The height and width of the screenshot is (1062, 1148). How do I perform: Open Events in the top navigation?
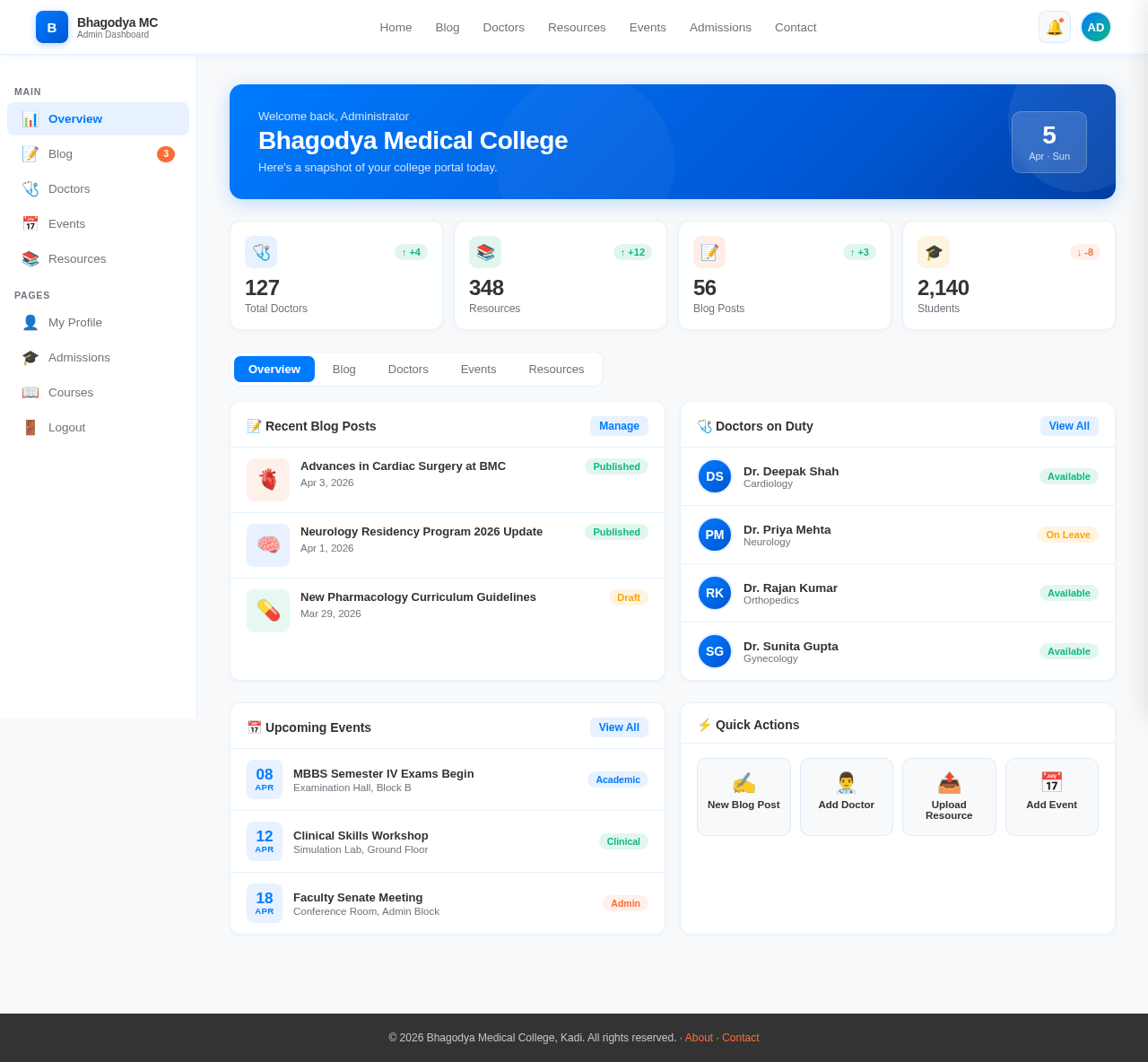648,27
